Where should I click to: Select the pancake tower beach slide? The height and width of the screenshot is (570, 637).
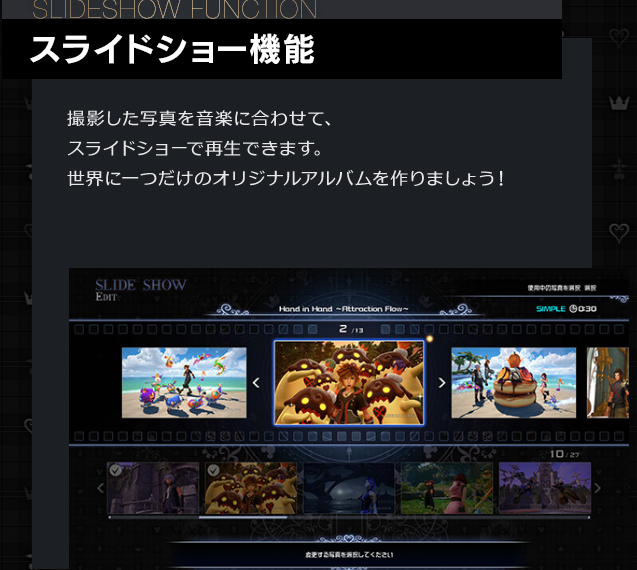coord(514,382)
